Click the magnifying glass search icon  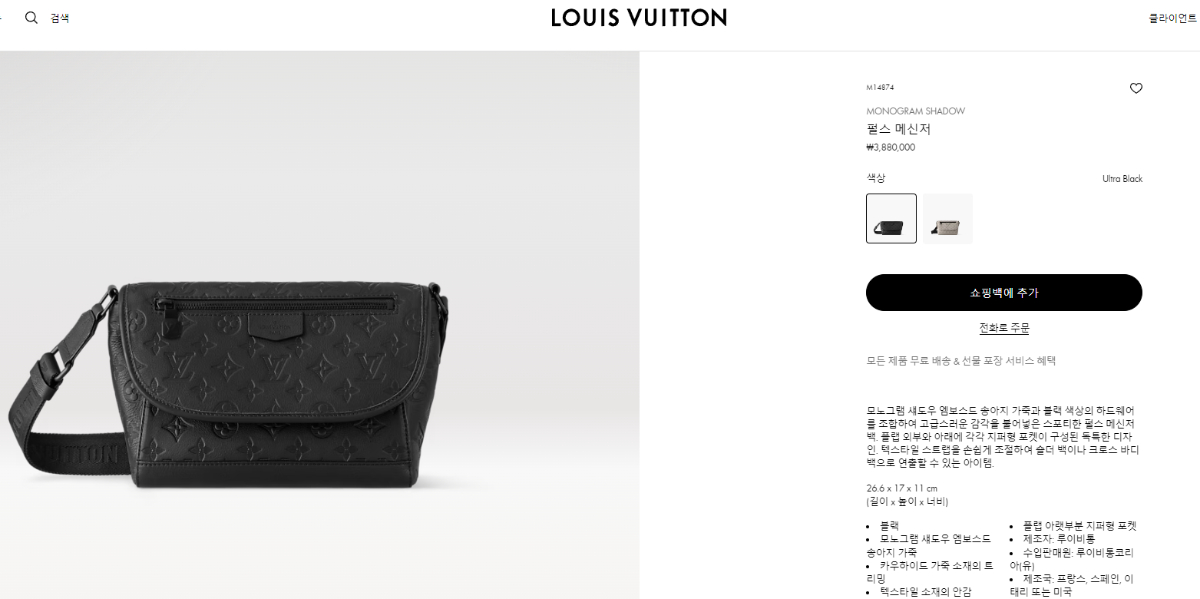(x=31, y=17)
